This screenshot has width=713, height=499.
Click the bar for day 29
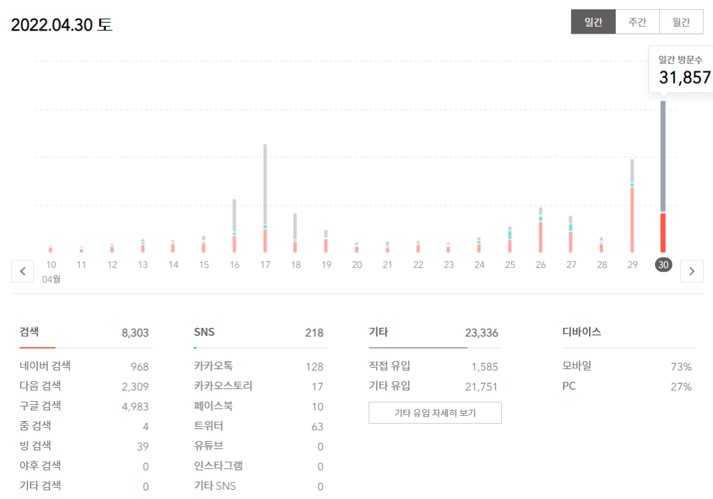click(632, 206)
